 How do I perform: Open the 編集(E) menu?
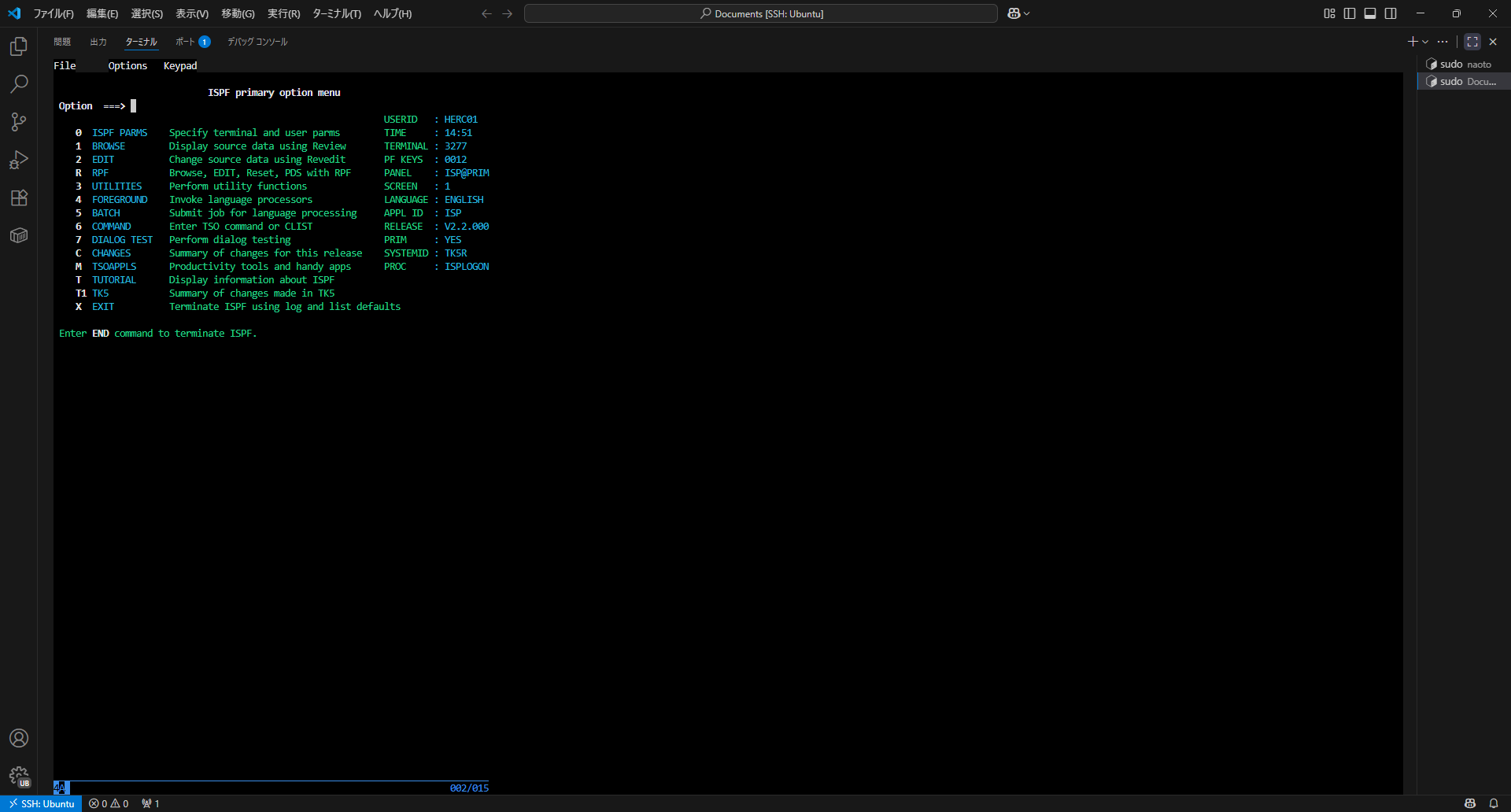(102, 13)
